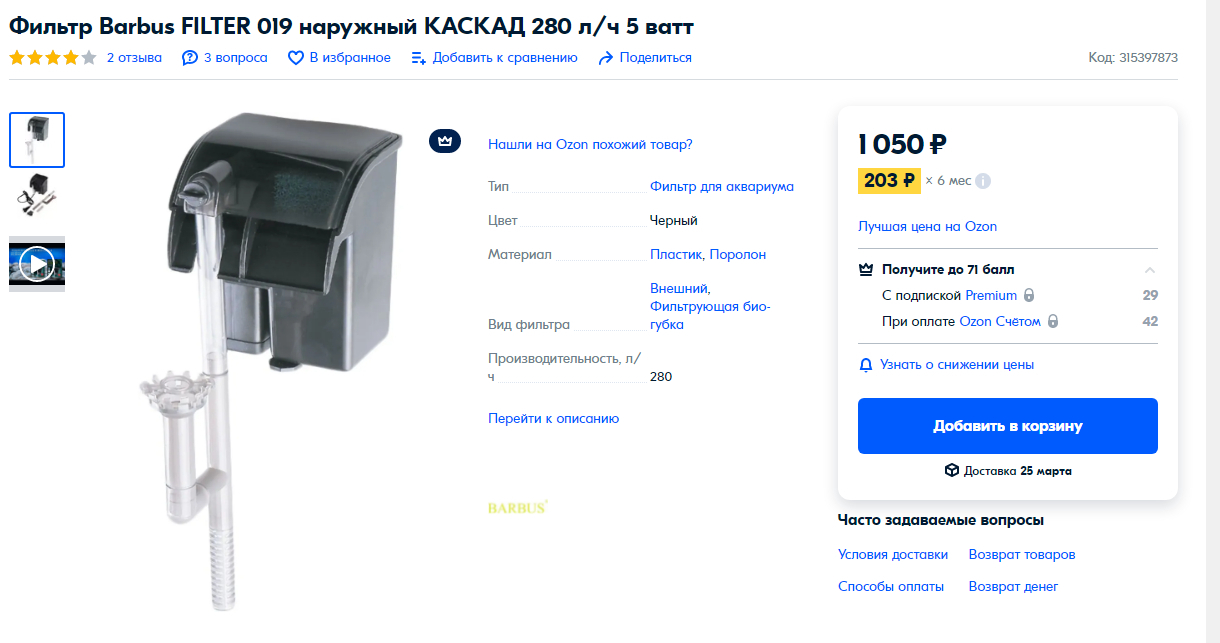Click the lock icon next to Premium
Screen dimensions: 1220x643
[x=1029, y=296]
